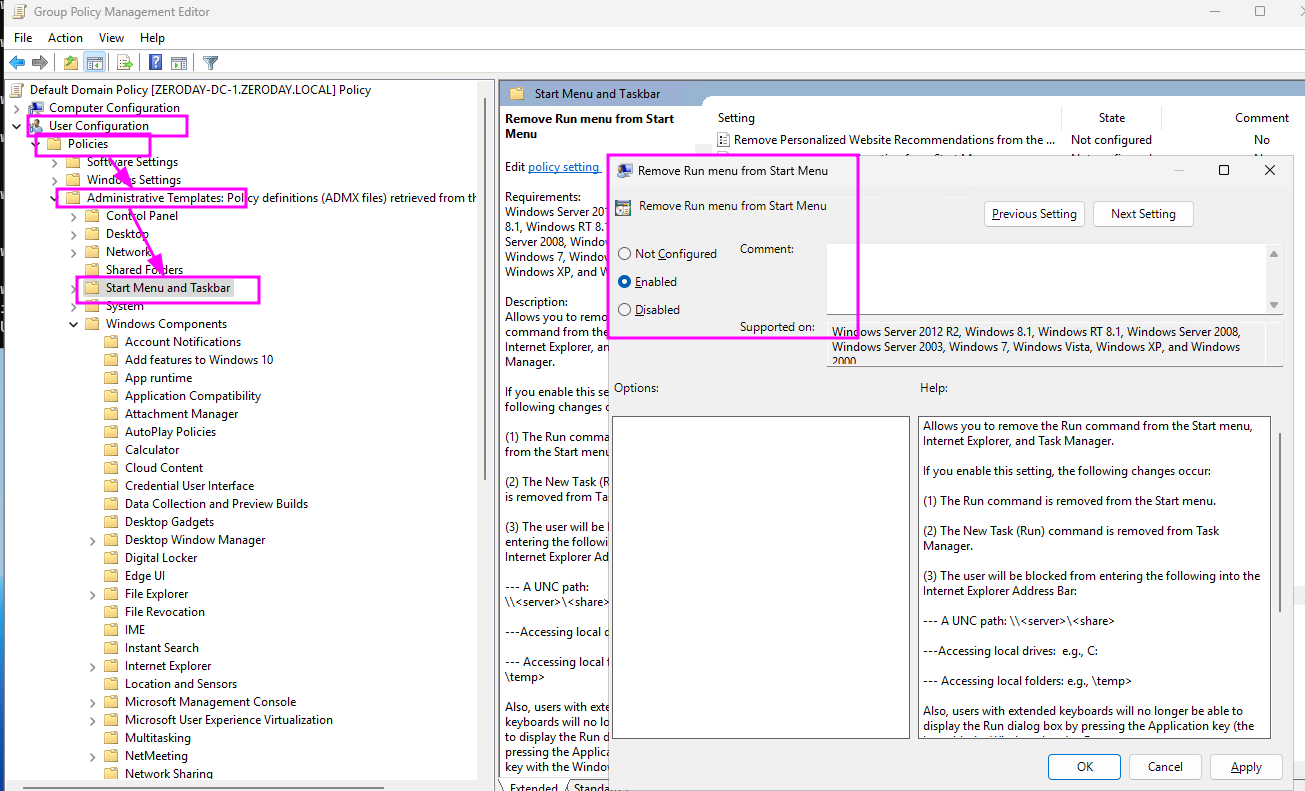Select Data Collection and Preview Builds item
1305x791 pixels.
pyautogui.click(x=216, y=504)
